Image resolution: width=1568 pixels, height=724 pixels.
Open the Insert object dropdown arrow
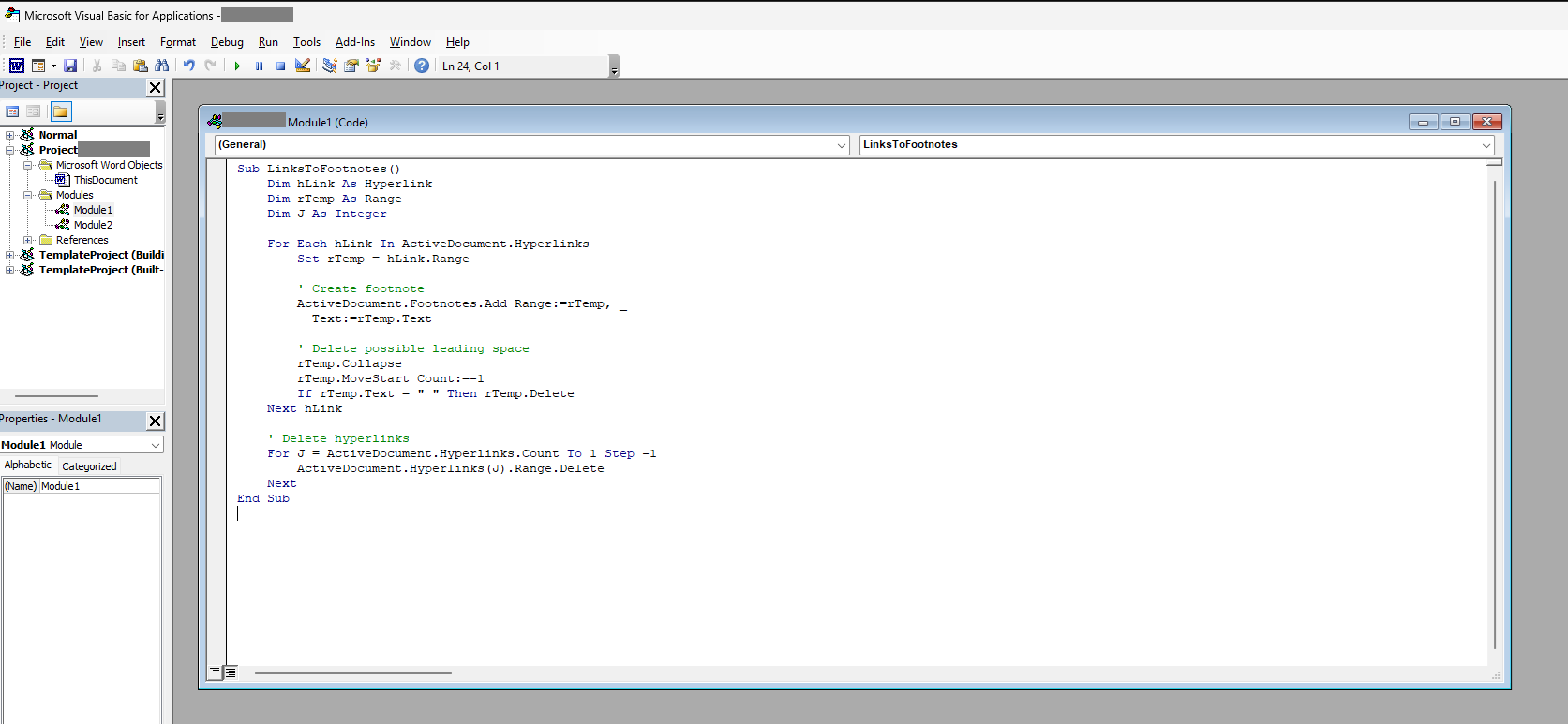(x=53, y=66)
